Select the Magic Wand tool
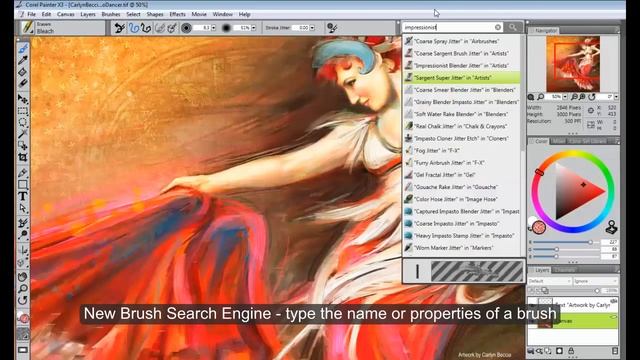The width and height of the screenshot is (640, 360). [x=23, y=134]
